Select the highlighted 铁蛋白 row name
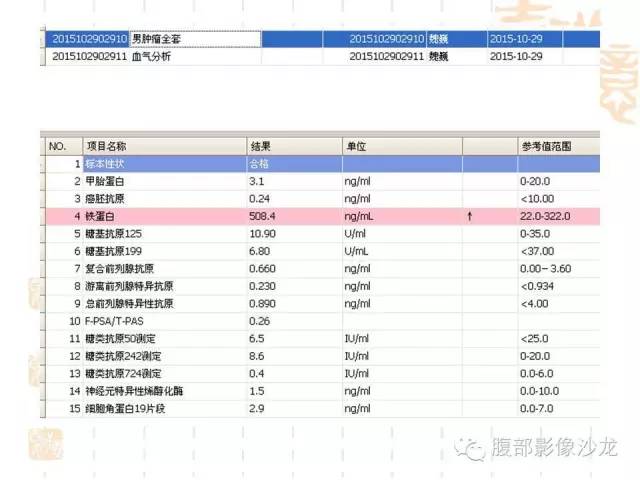640x480 pixels. tap(100, 216)
